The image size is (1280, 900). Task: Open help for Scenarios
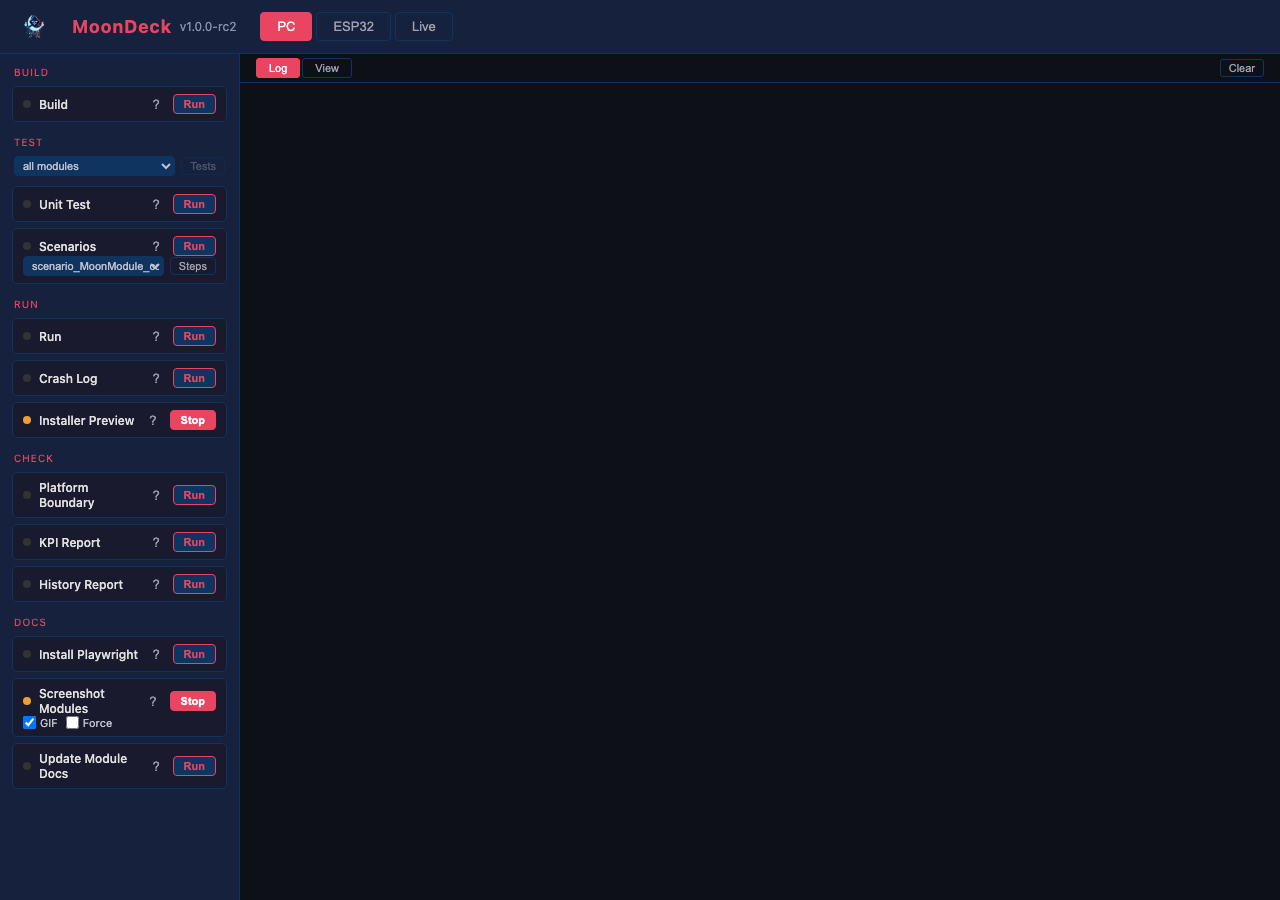[156, 246]
